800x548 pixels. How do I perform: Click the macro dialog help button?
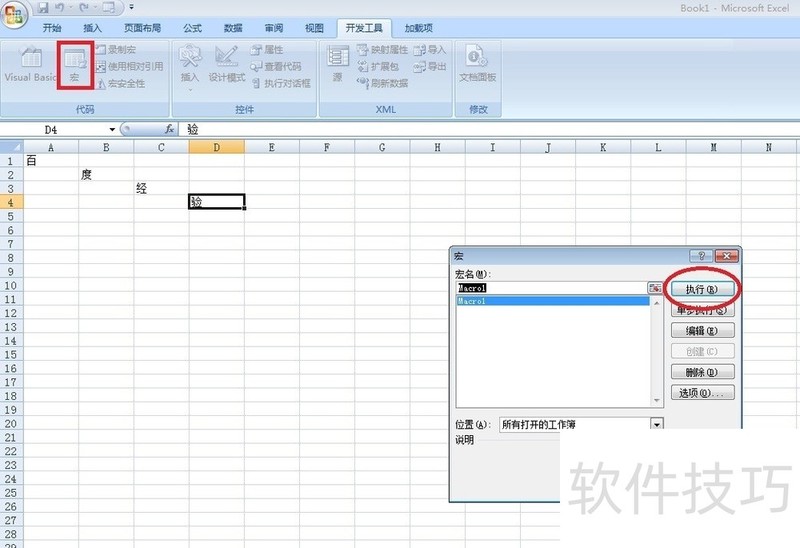(x=701, y=256)
